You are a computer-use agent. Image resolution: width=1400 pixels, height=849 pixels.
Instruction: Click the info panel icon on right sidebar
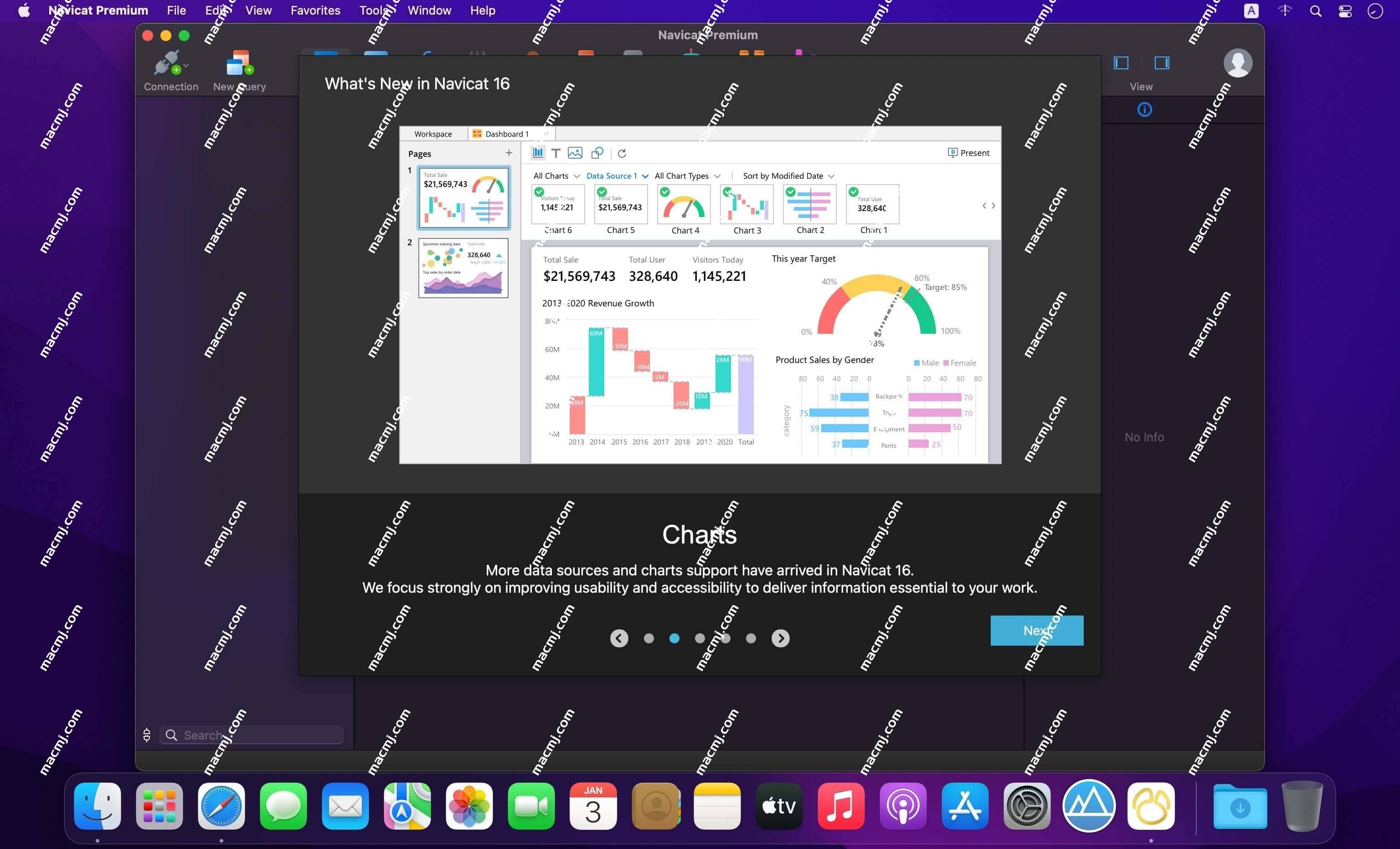1144,109
